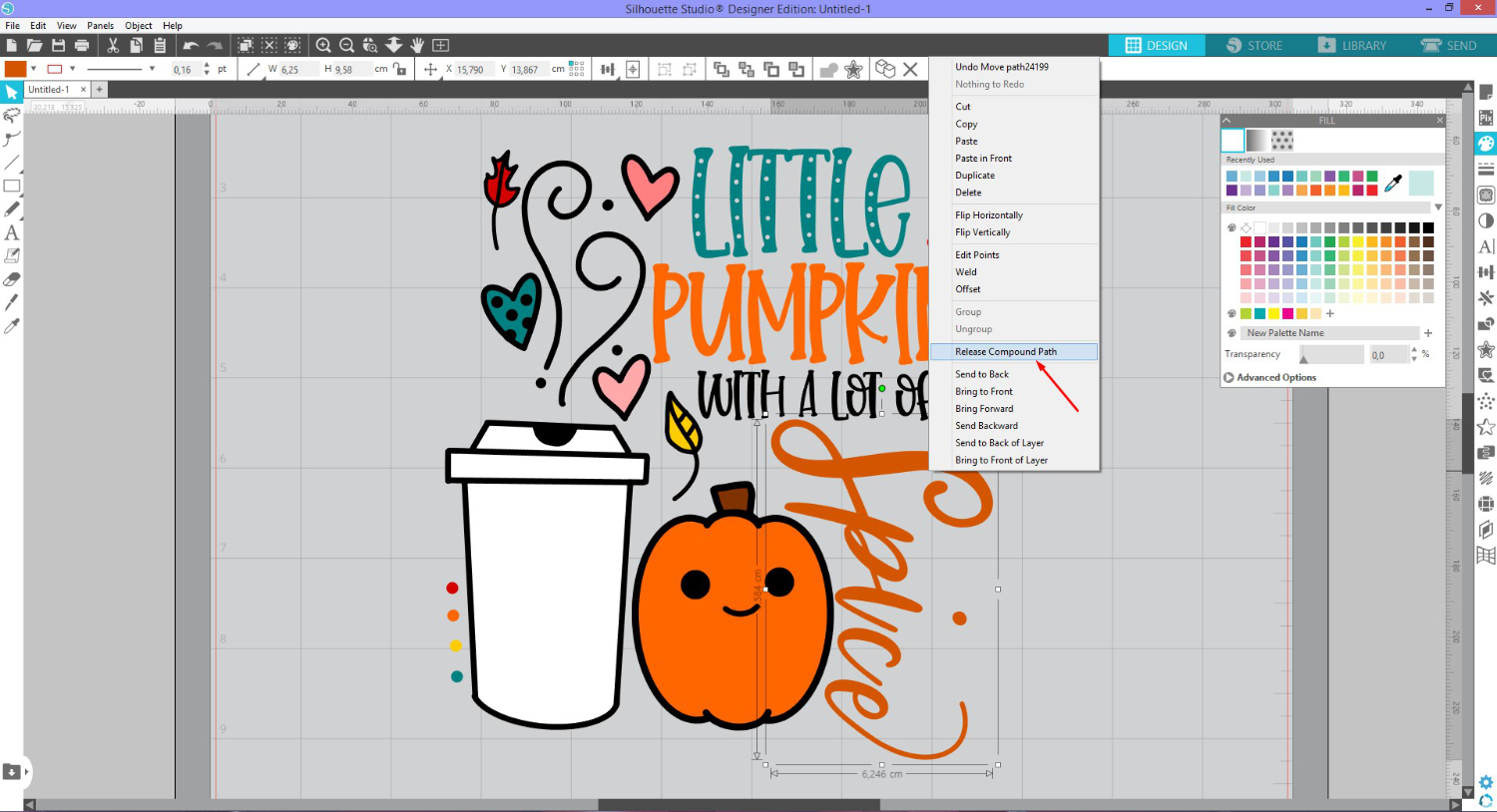Toggle the aspect ratio lock icon

coord(399,69)
